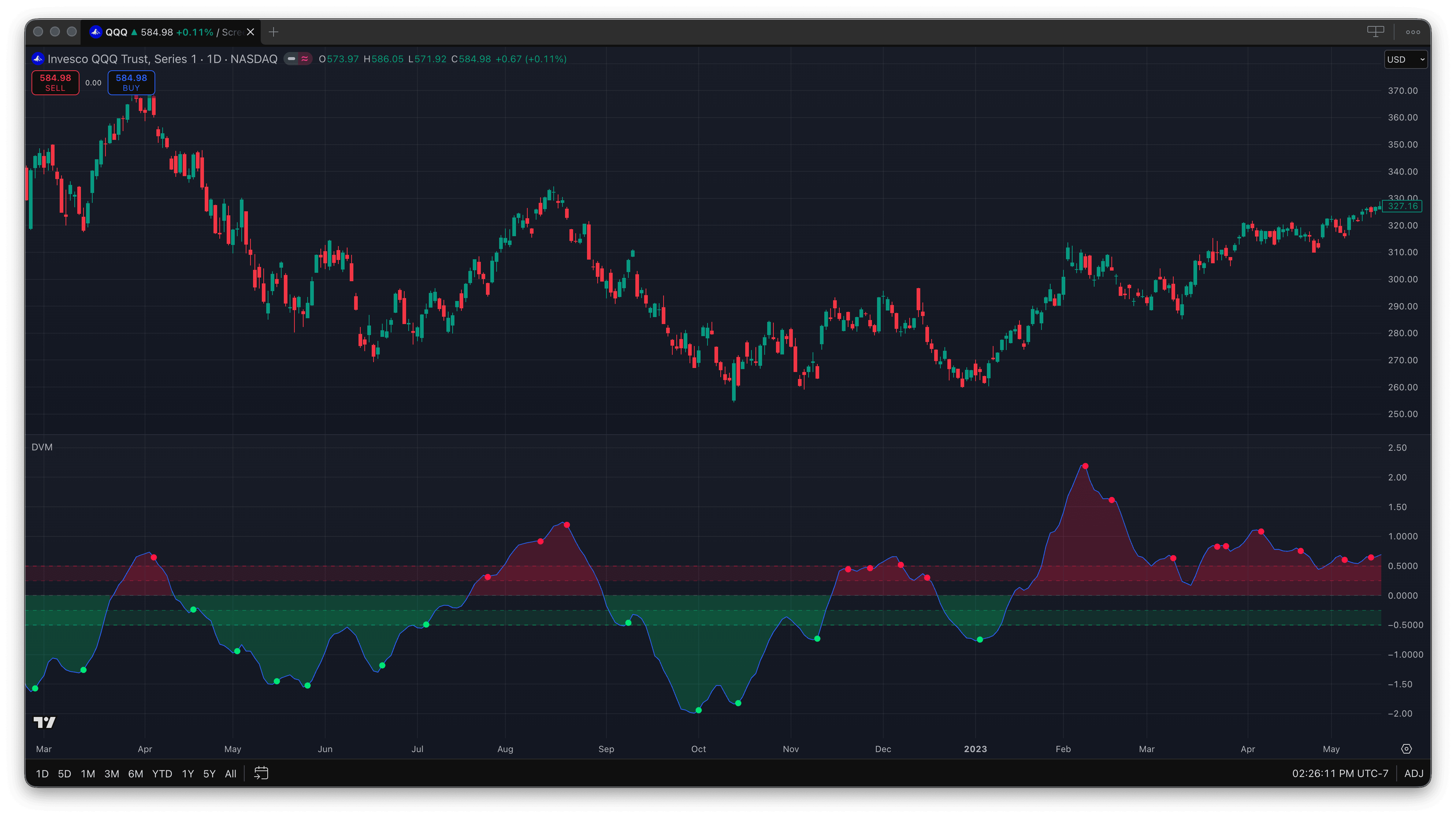This screenshot has height=818, width=1456.
Task: Click the Aug label on time axis
Action: 505,748
